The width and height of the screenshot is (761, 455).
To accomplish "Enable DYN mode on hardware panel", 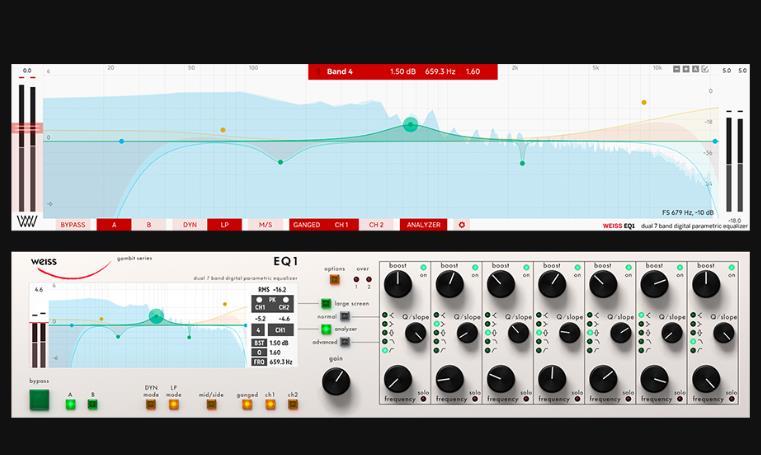I will (151, 405).
